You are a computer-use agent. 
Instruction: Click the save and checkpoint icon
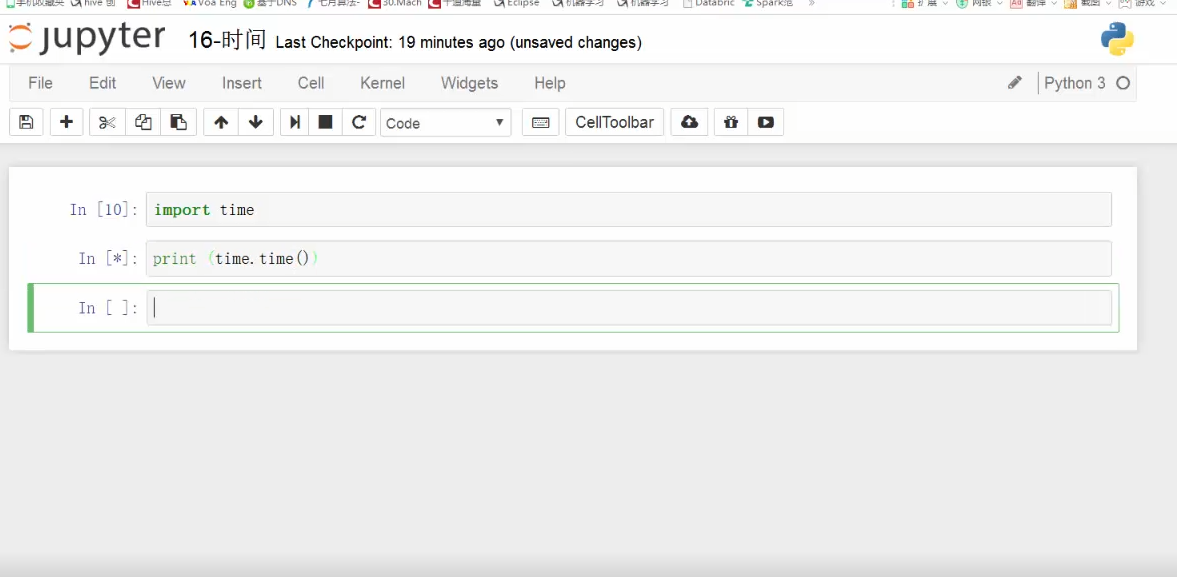point(26,122)
